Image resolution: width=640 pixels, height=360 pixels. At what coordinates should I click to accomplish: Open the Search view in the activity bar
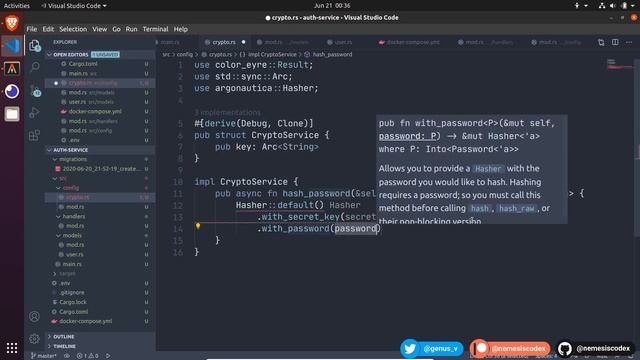[x=35, y=67]
